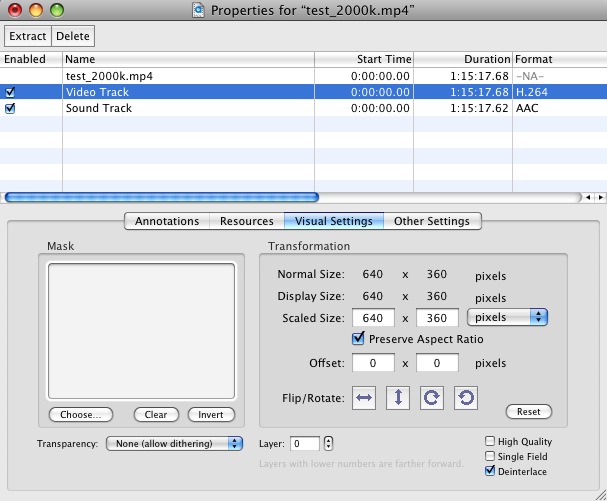Click the Delete track button
This screenshot has height=501, width=607.
73,36
